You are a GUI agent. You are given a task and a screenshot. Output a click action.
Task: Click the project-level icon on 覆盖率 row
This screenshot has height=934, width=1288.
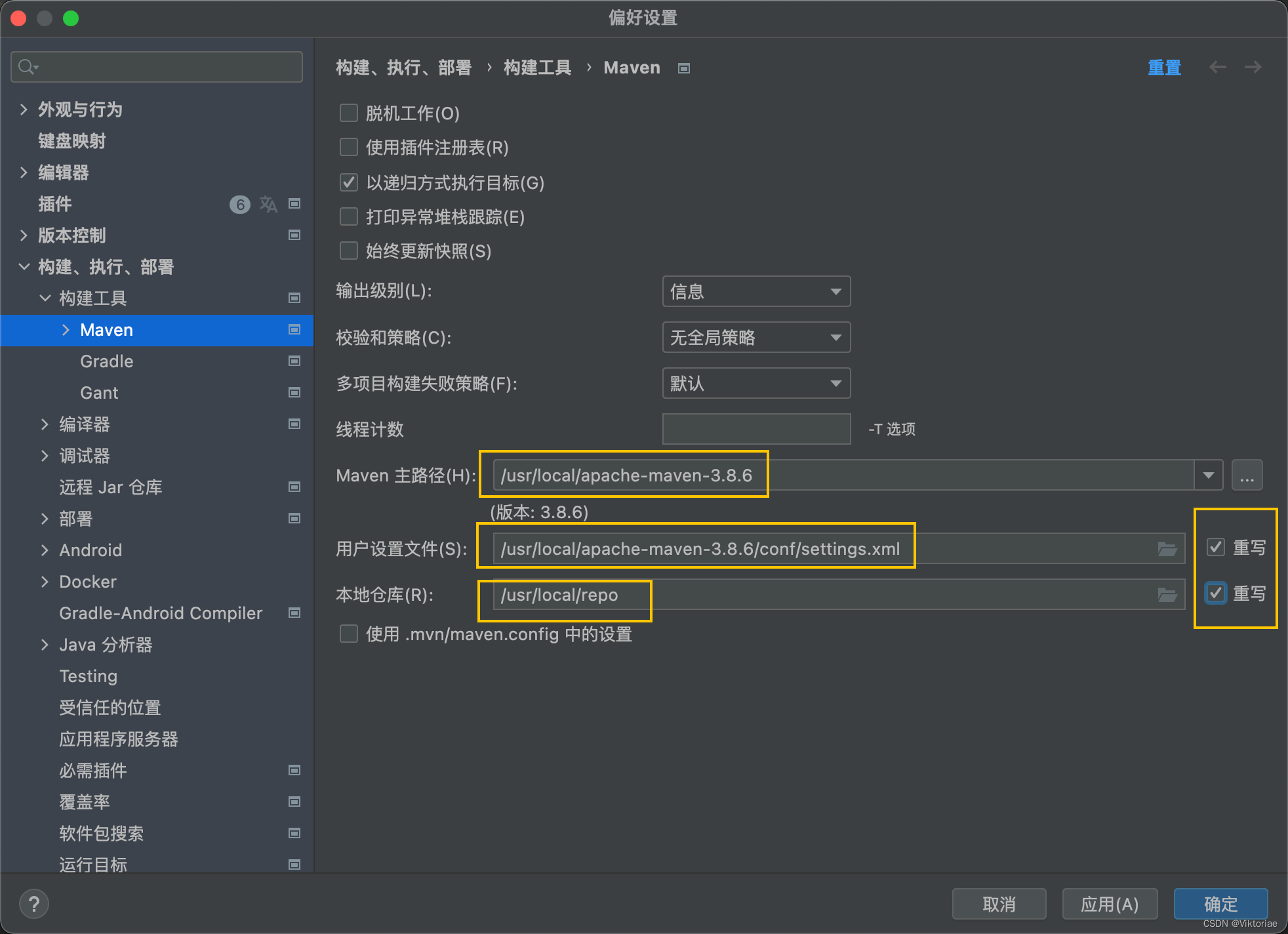[x=294, y=802]
